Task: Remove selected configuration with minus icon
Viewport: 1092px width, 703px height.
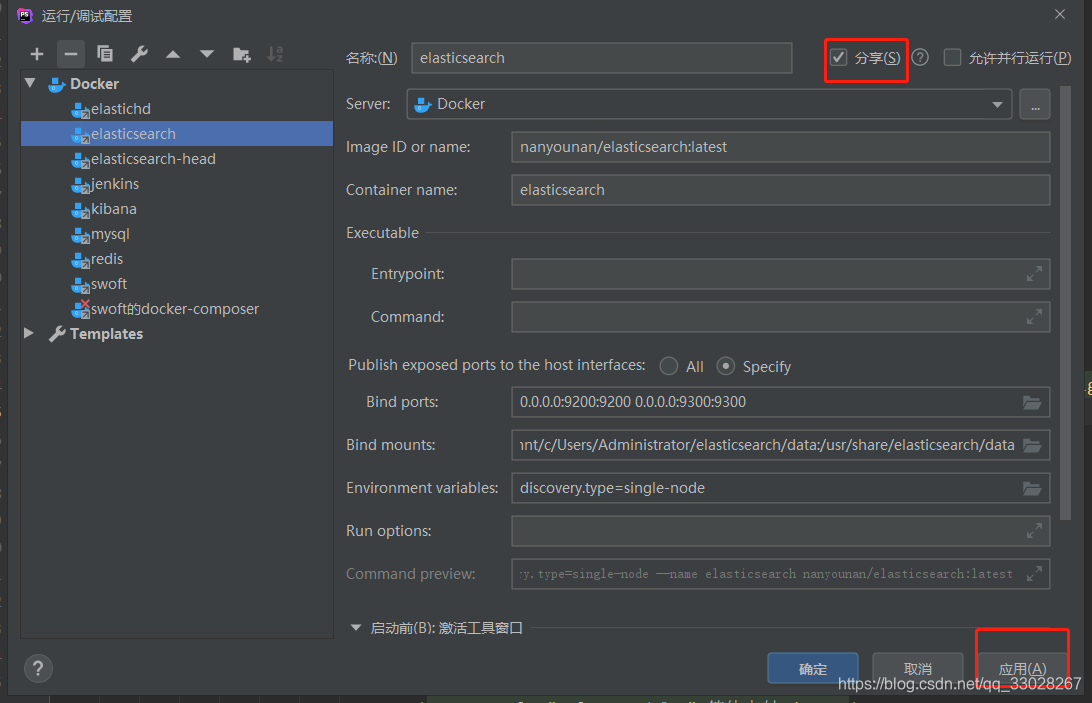Action: click(x=70, y=54)
